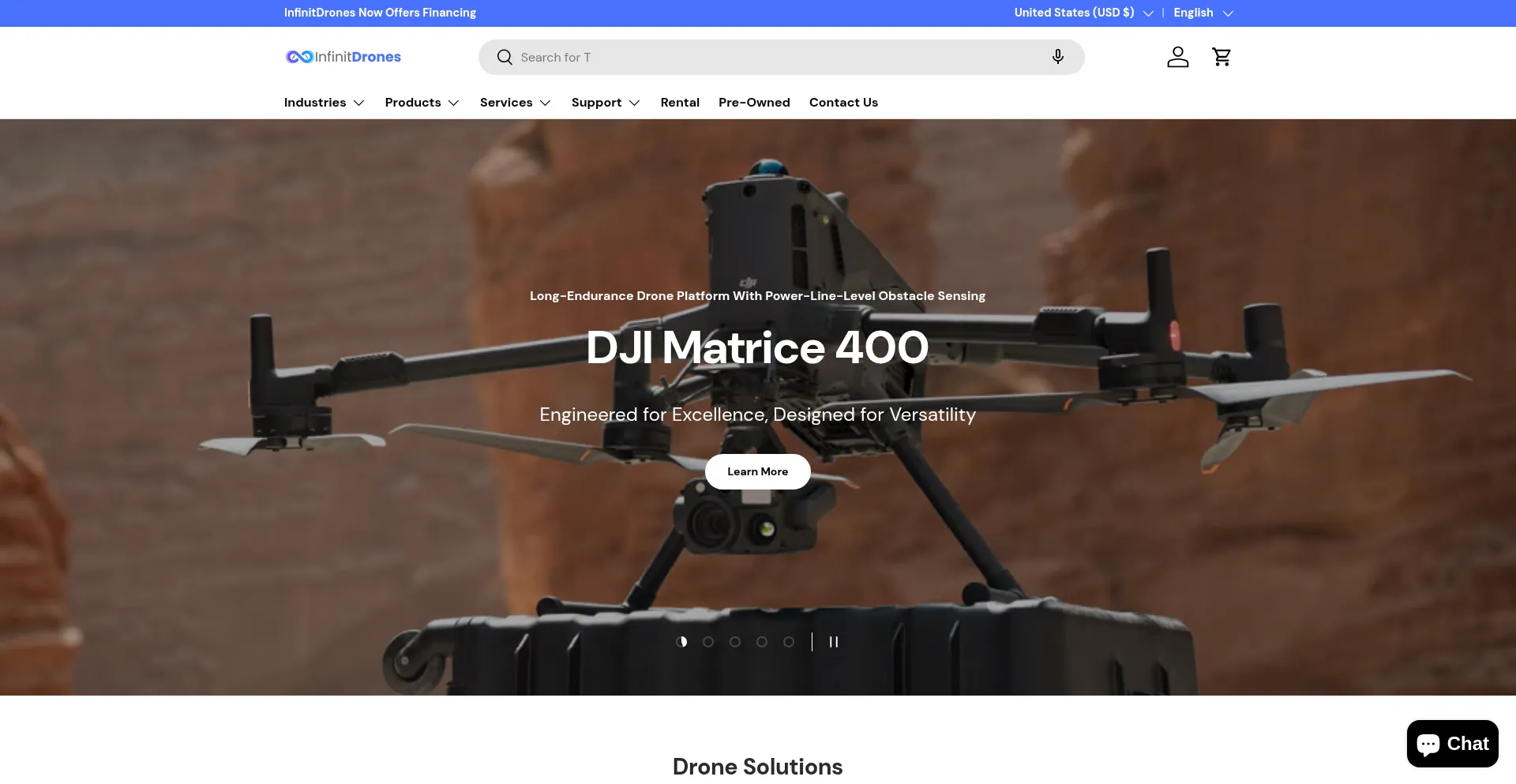
Task: Click the magnifier search icon
Action: coord(505,57)
